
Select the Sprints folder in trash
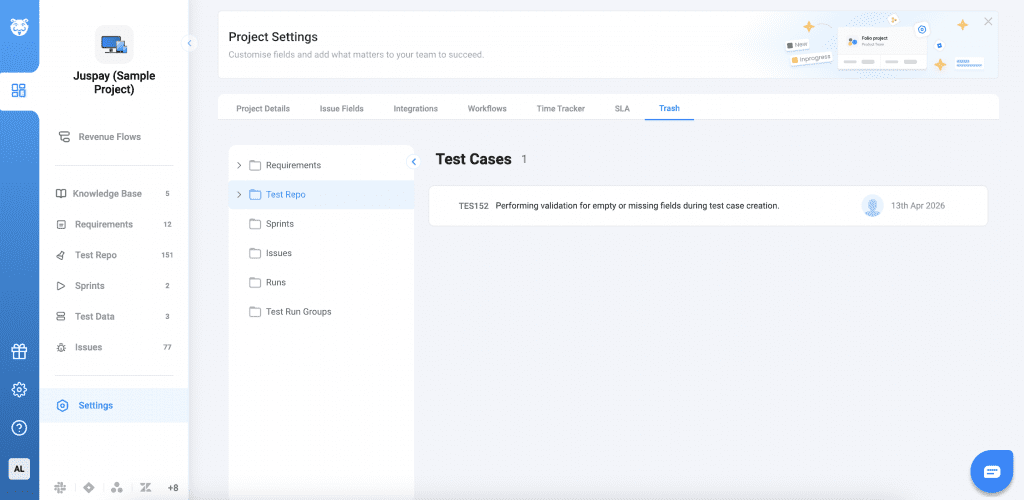tap(279, 224)
